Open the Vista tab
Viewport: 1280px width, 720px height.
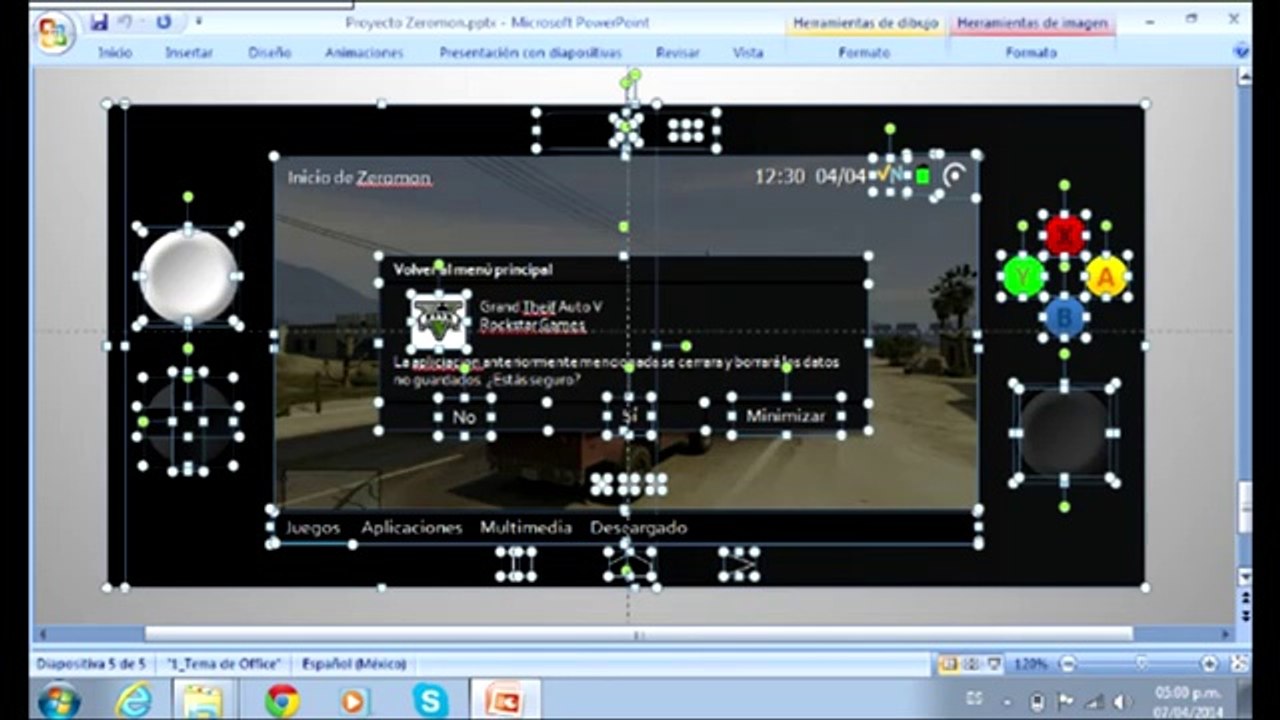[x=747, y=53]
